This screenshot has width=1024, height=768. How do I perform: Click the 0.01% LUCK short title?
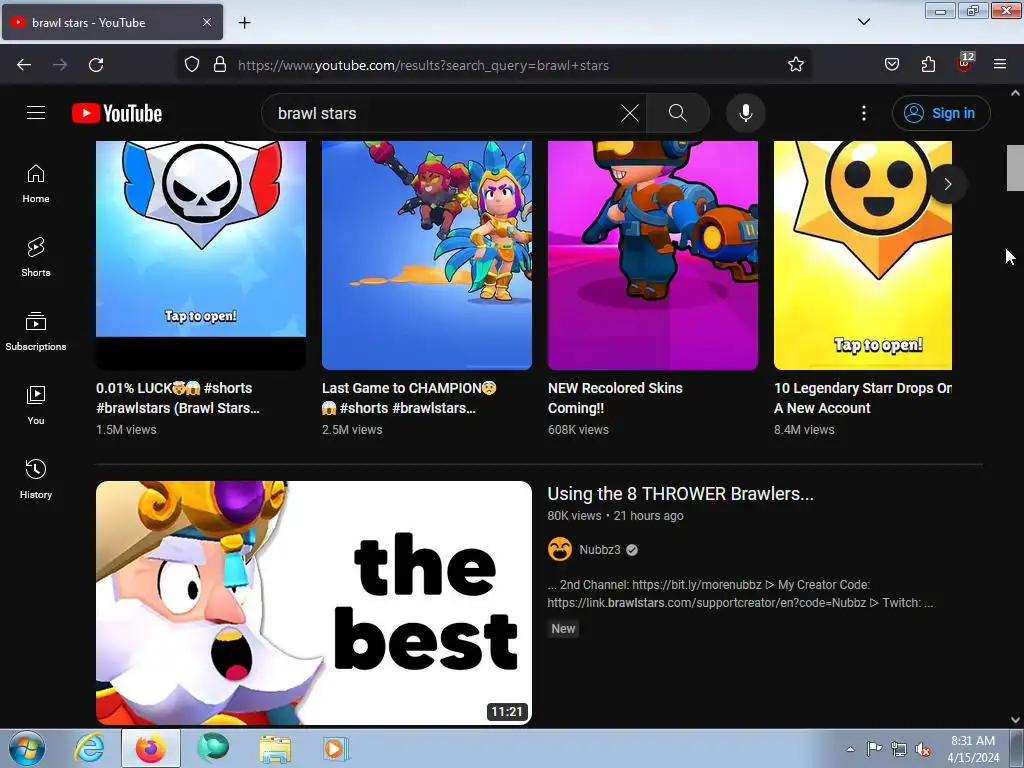tap(178, 398)
